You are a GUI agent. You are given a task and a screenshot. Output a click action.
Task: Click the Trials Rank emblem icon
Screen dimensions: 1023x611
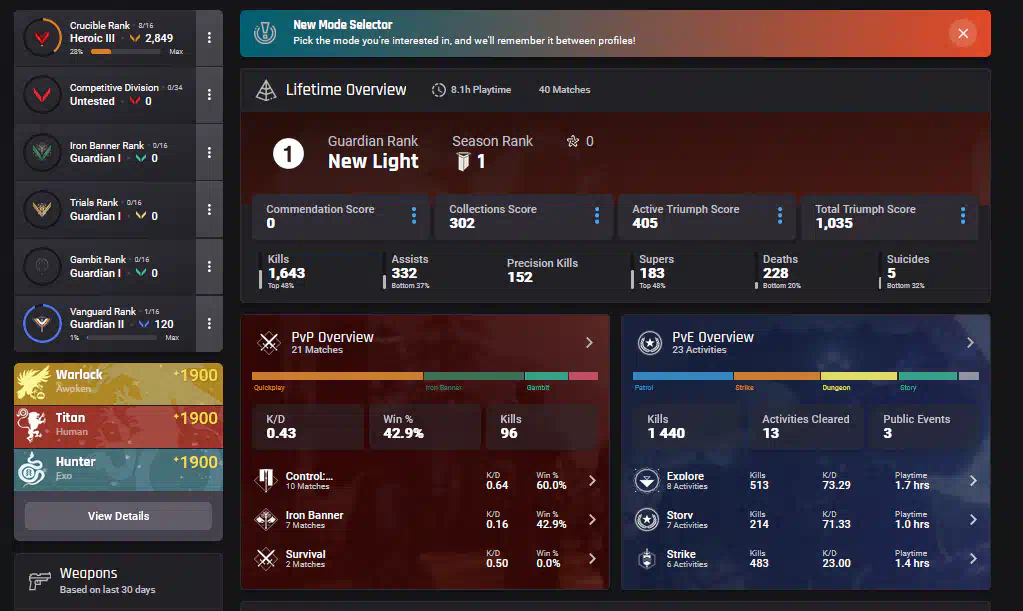point(42,209)
